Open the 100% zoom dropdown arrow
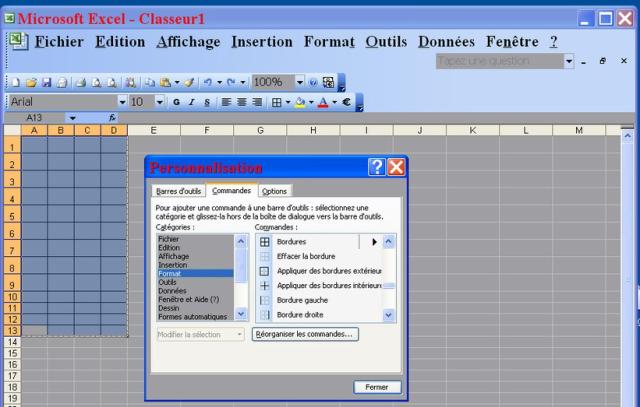 click(300, 82)
